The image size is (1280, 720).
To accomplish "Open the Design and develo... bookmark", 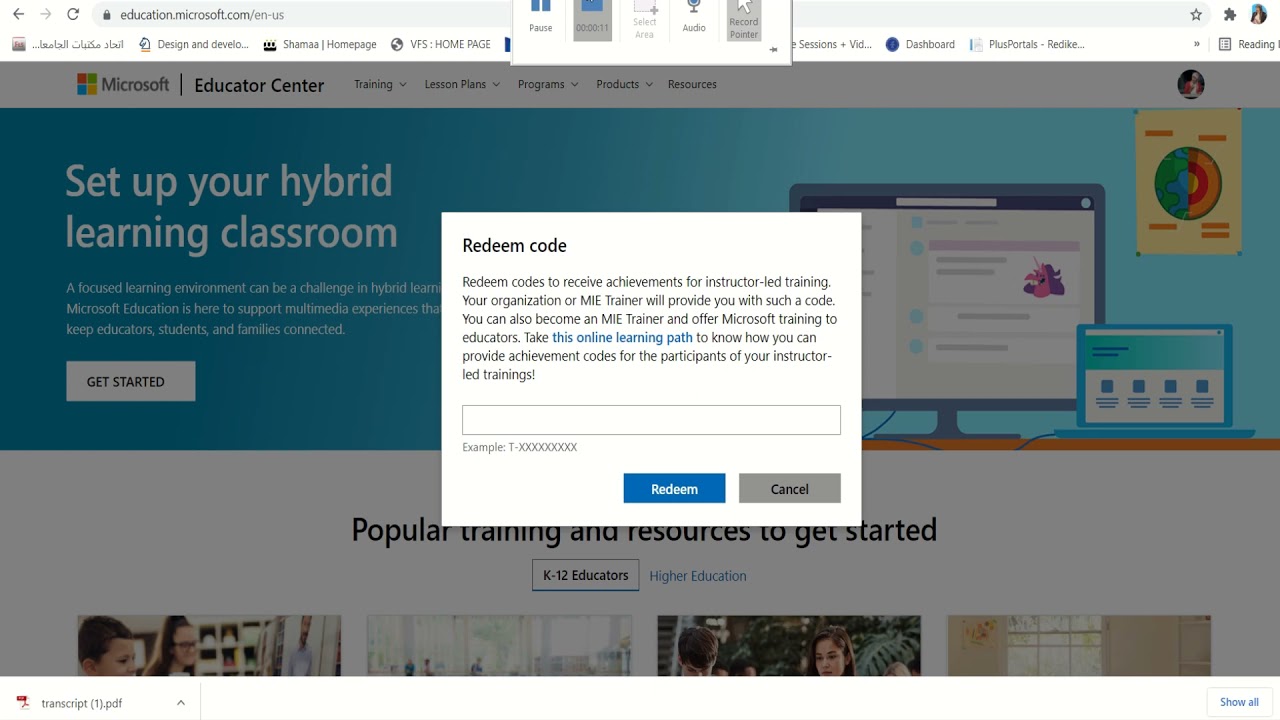I will [193, 44].
